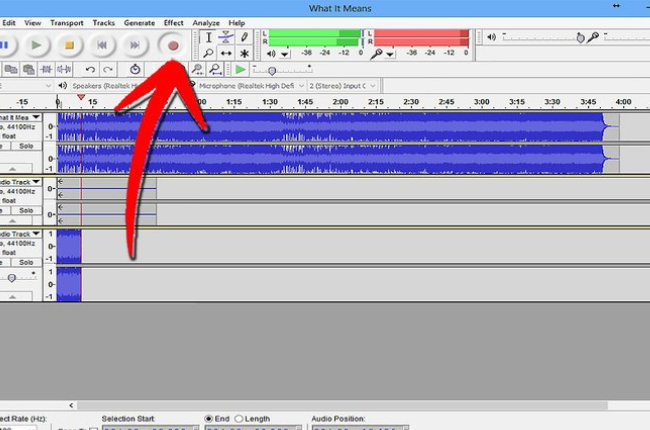This screenshot has height=430, width=650.
Task: Click the red Record button
Action: pyautogui.click(x=173, y=45)
